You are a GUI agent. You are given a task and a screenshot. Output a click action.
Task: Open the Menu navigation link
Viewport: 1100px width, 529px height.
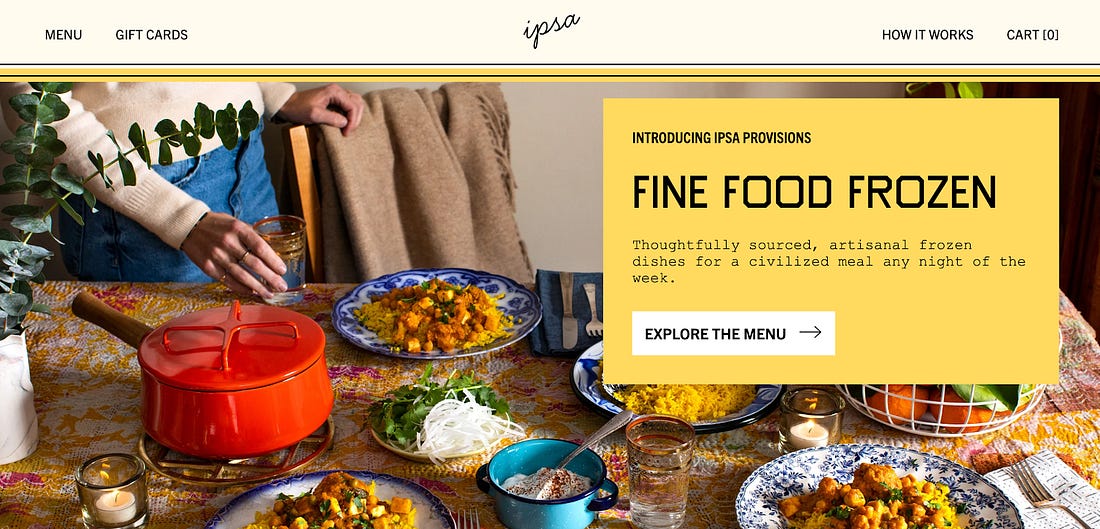click(63, 34)
